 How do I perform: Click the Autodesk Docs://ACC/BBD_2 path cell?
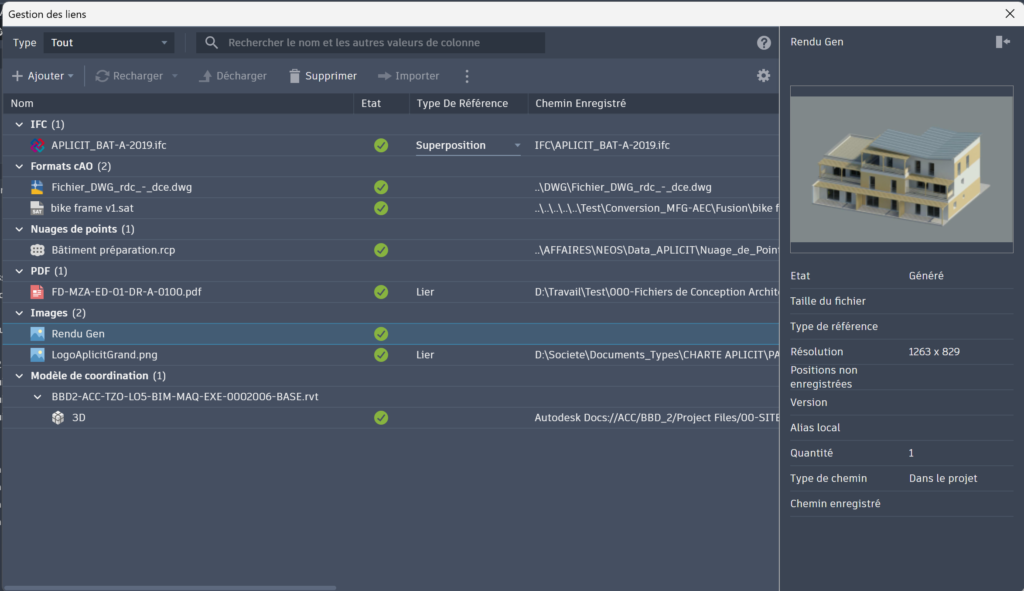[656, 418]
